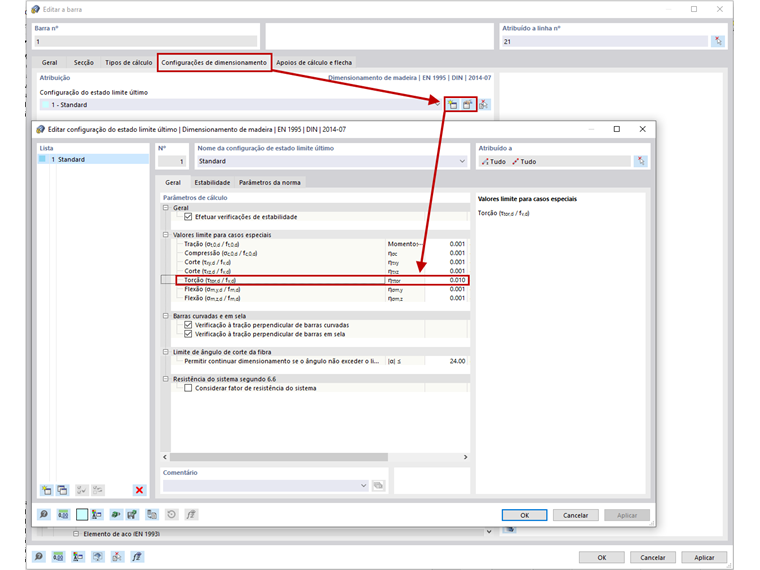Open the Comentário dropdown
This screenshot has width=760, height=570.
(x=364, y=485)
